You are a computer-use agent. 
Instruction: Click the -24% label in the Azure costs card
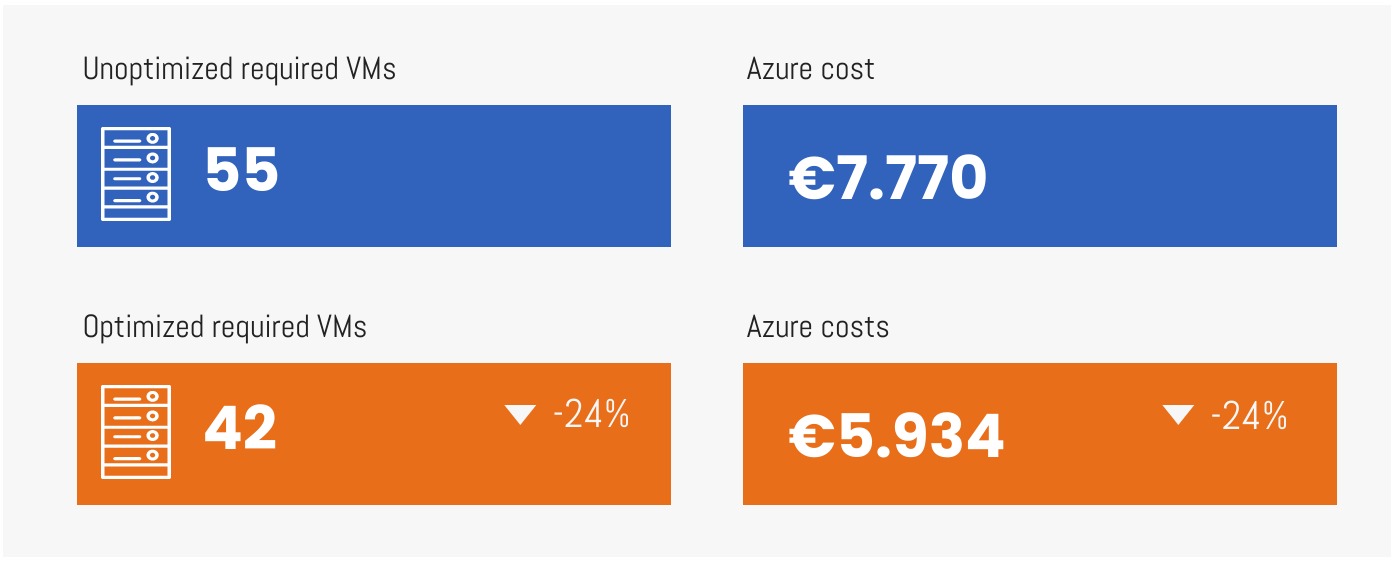click(1249, 414)
